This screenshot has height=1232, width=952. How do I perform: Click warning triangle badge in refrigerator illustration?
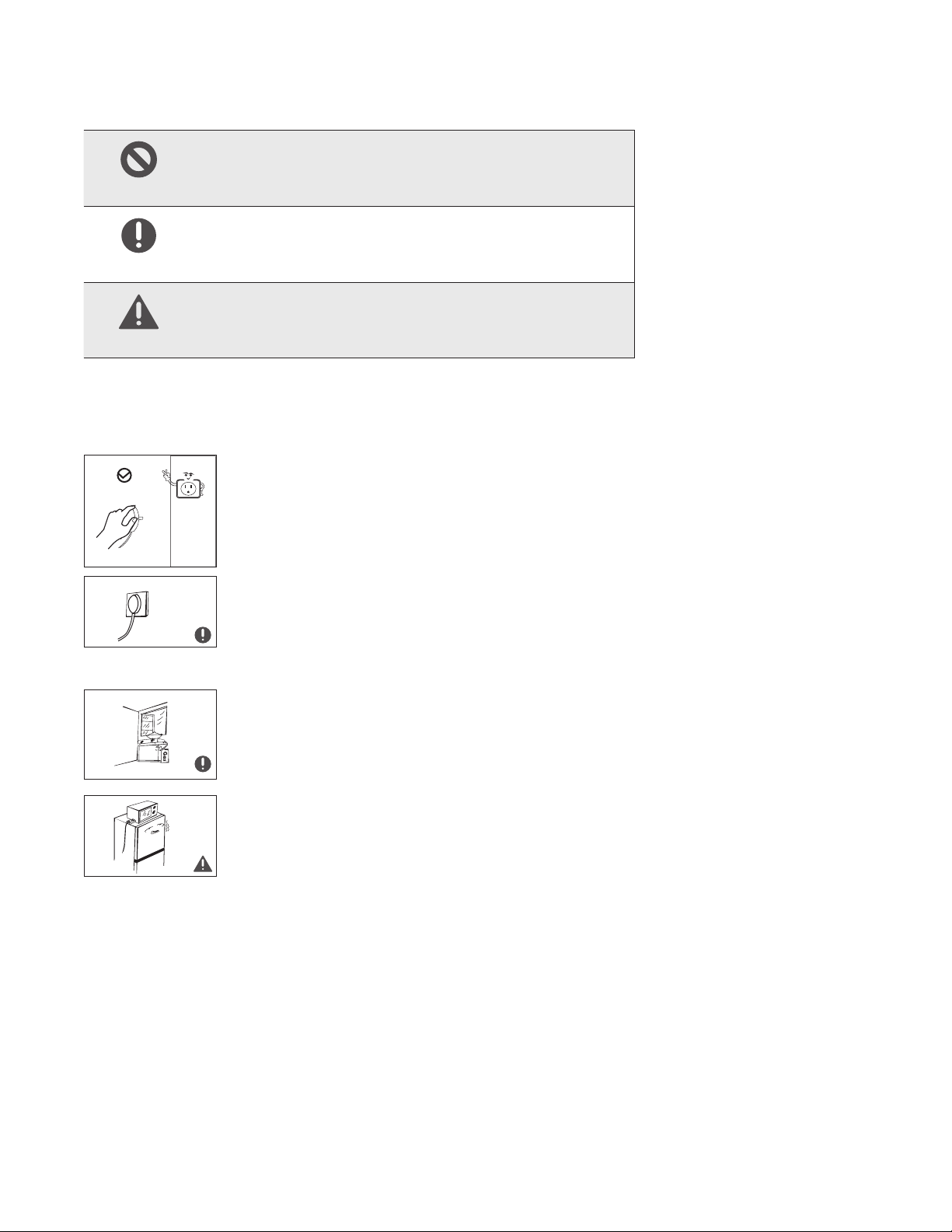coord(203,864)
